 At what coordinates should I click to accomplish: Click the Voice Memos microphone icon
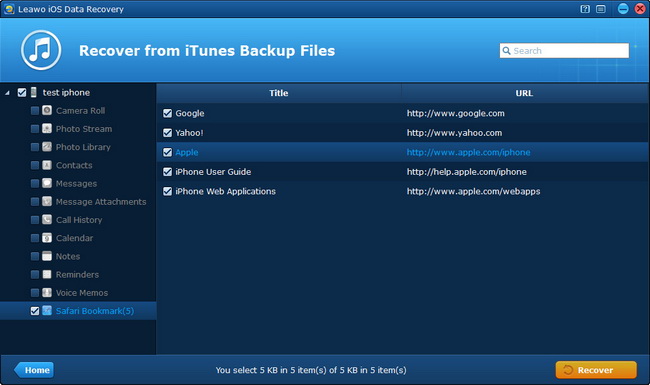[47, 293]
